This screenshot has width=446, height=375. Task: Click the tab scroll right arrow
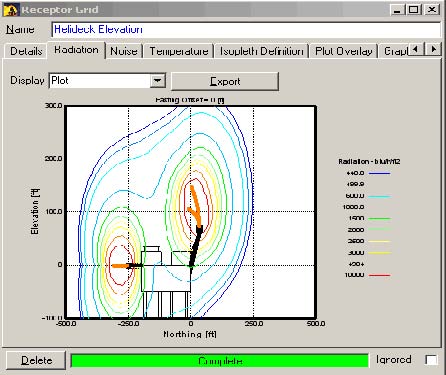(433, 49)
